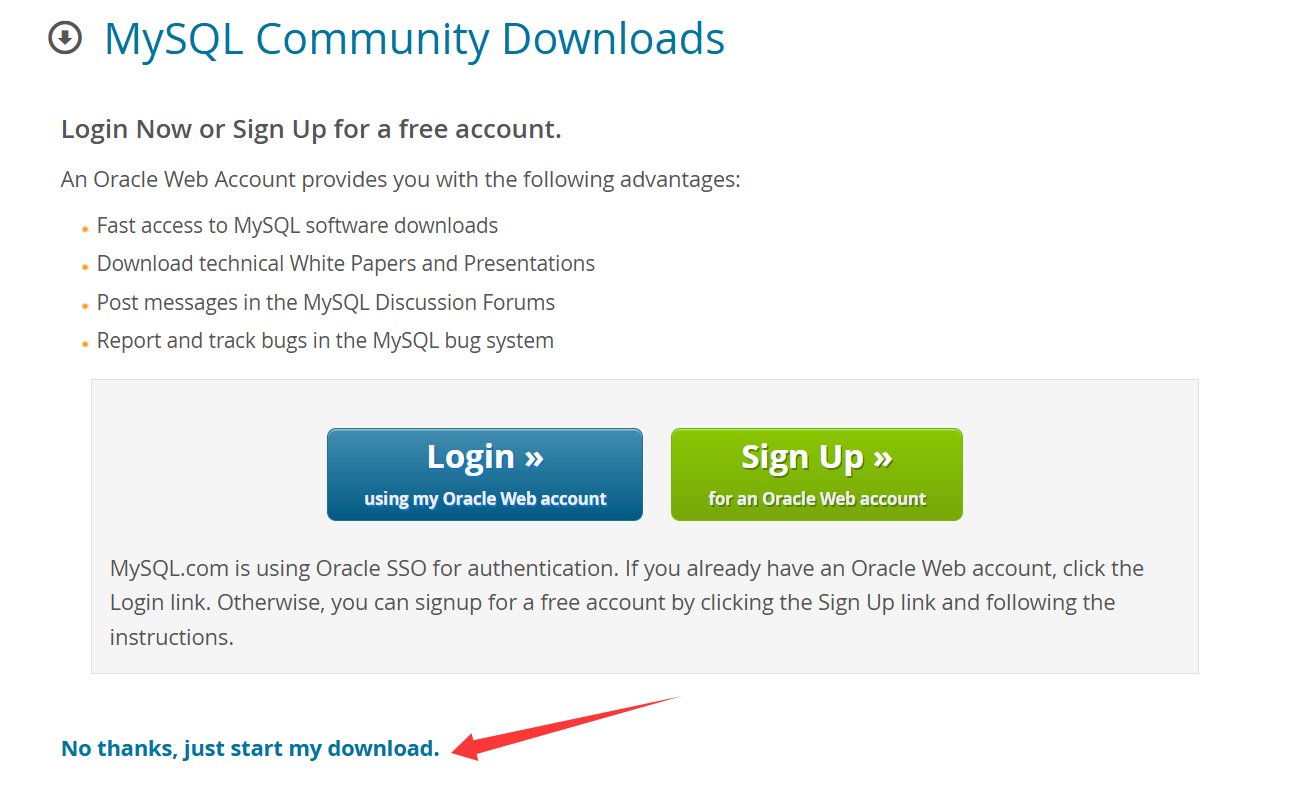Viewport: 1305px width, 797px height.
Task: Click the orange bullet before Download technical
Action: [86, 267]
